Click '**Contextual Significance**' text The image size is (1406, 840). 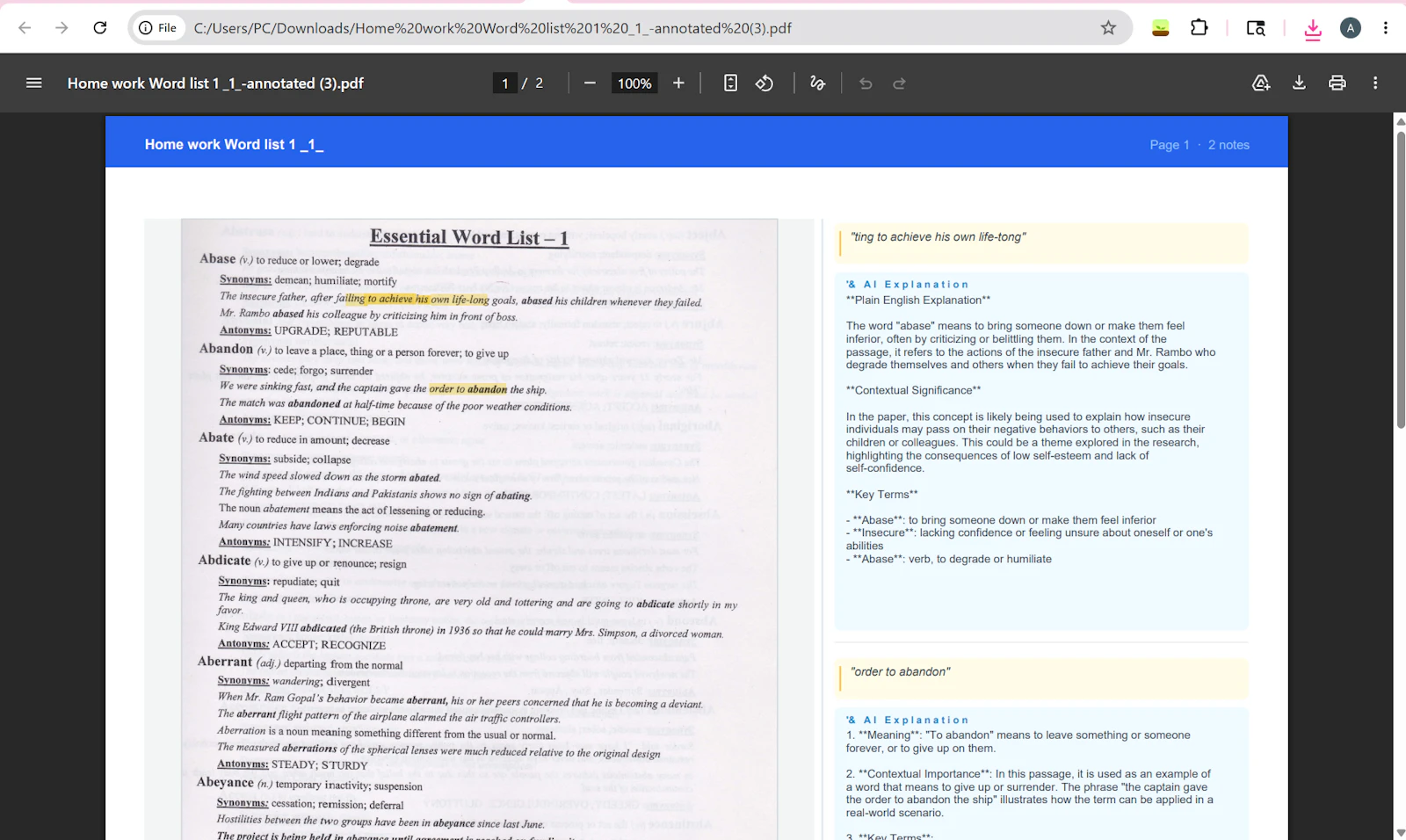coord(913,391)
